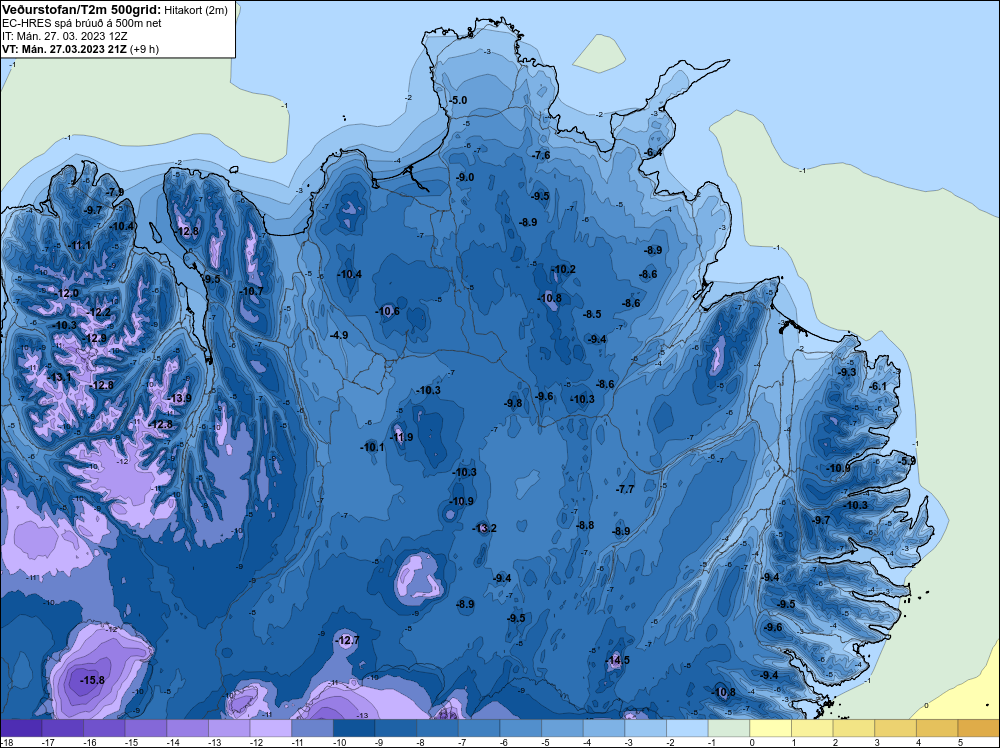Click the legend swatch between -10 and -9
Image resolution: width=1000 pixels, height=748 pixels.
[x=354, y=728]
